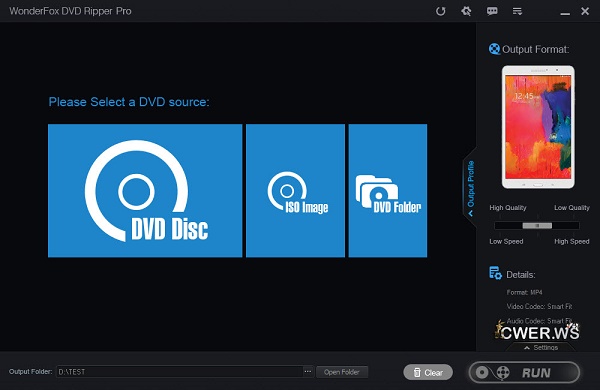Click the Details icon
This screenshot has height=390, width=600.
point(495,273)
